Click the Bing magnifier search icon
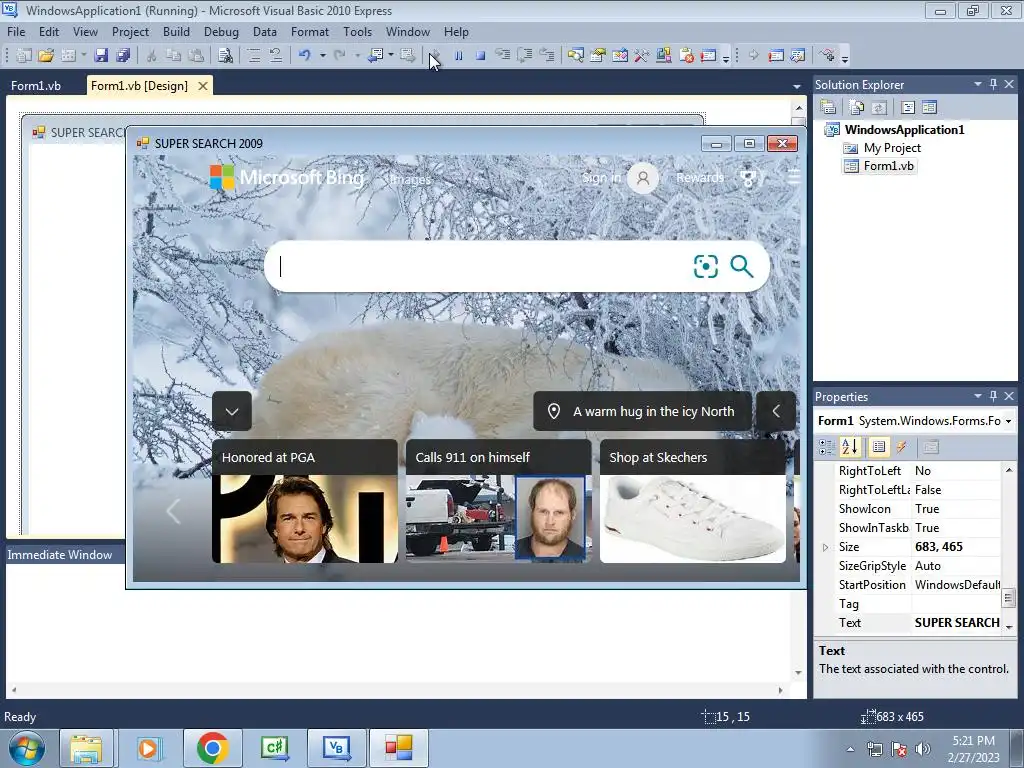The width and height of the screenshot is (1024, 768). click(x=741, y=266)
